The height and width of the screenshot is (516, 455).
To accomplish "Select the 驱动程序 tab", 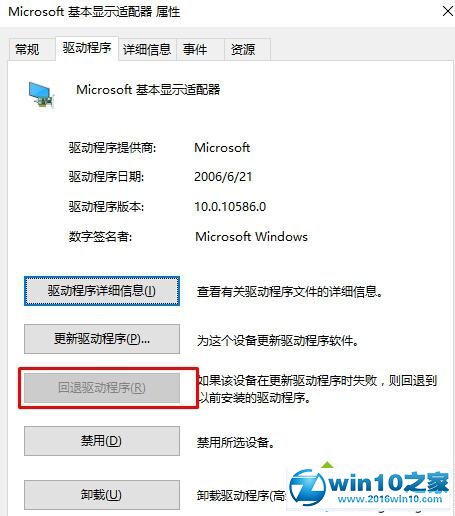I will 87,48.
